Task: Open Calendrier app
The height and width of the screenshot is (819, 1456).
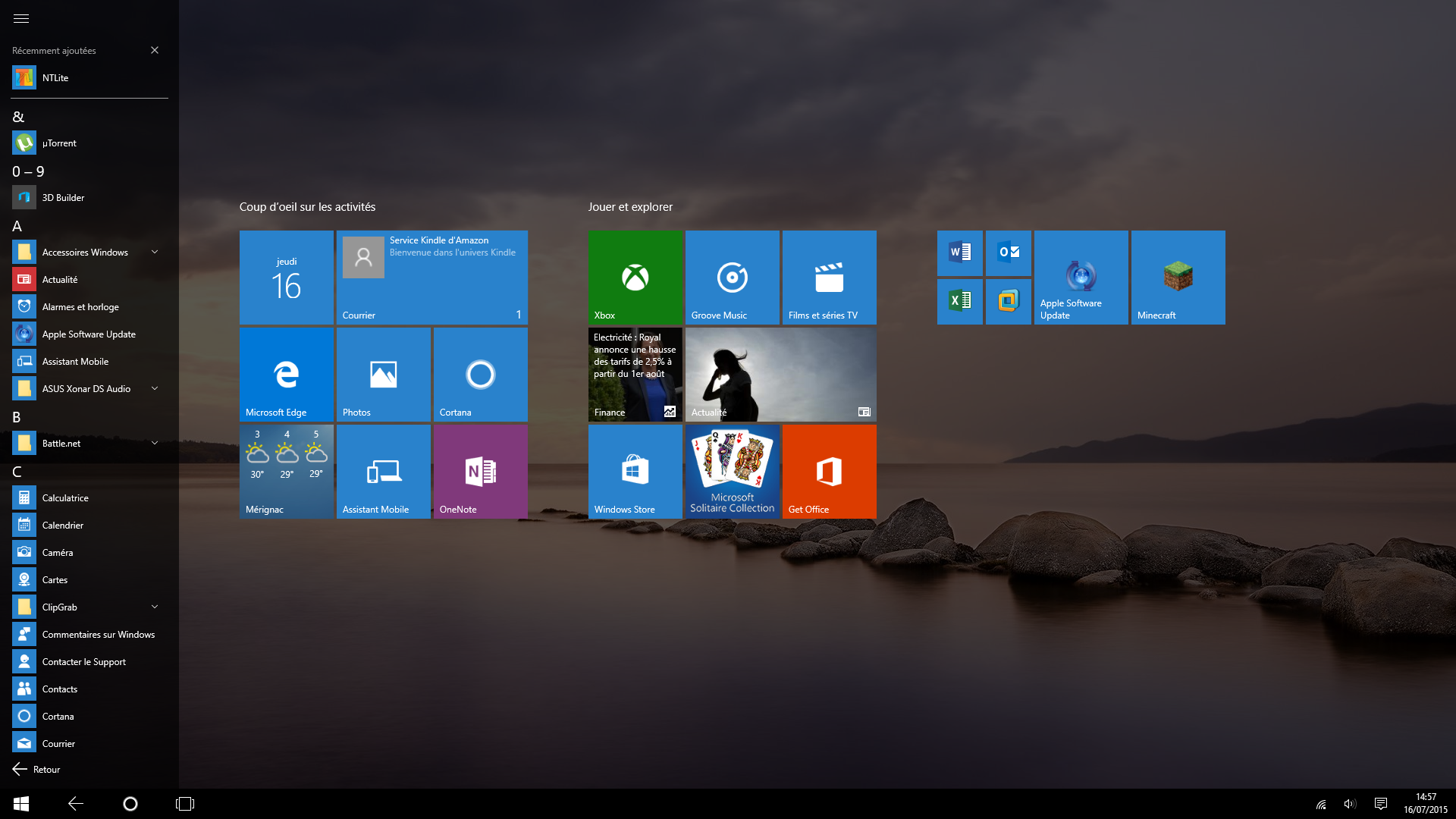Action: tap(89, 525)
